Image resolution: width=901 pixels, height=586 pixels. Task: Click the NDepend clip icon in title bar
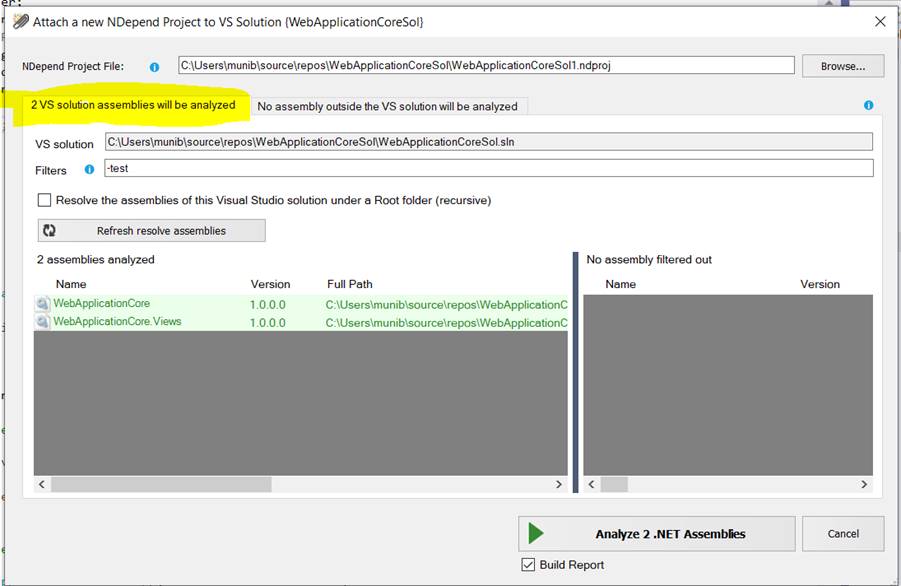pyautogui.click(x=18, y=21)
